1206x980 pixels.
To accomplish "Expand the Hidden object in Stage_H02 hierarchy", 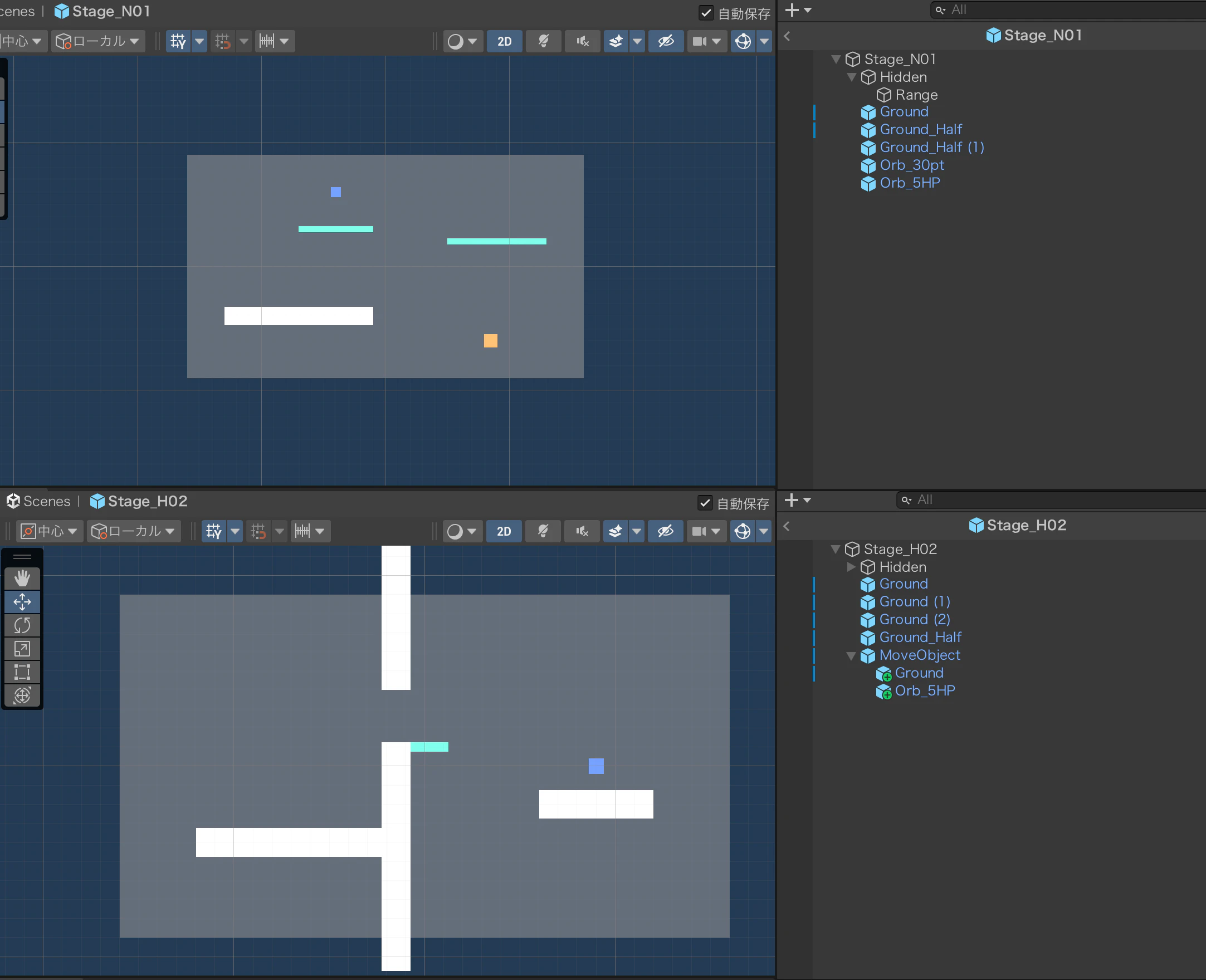I will (851, 567).
